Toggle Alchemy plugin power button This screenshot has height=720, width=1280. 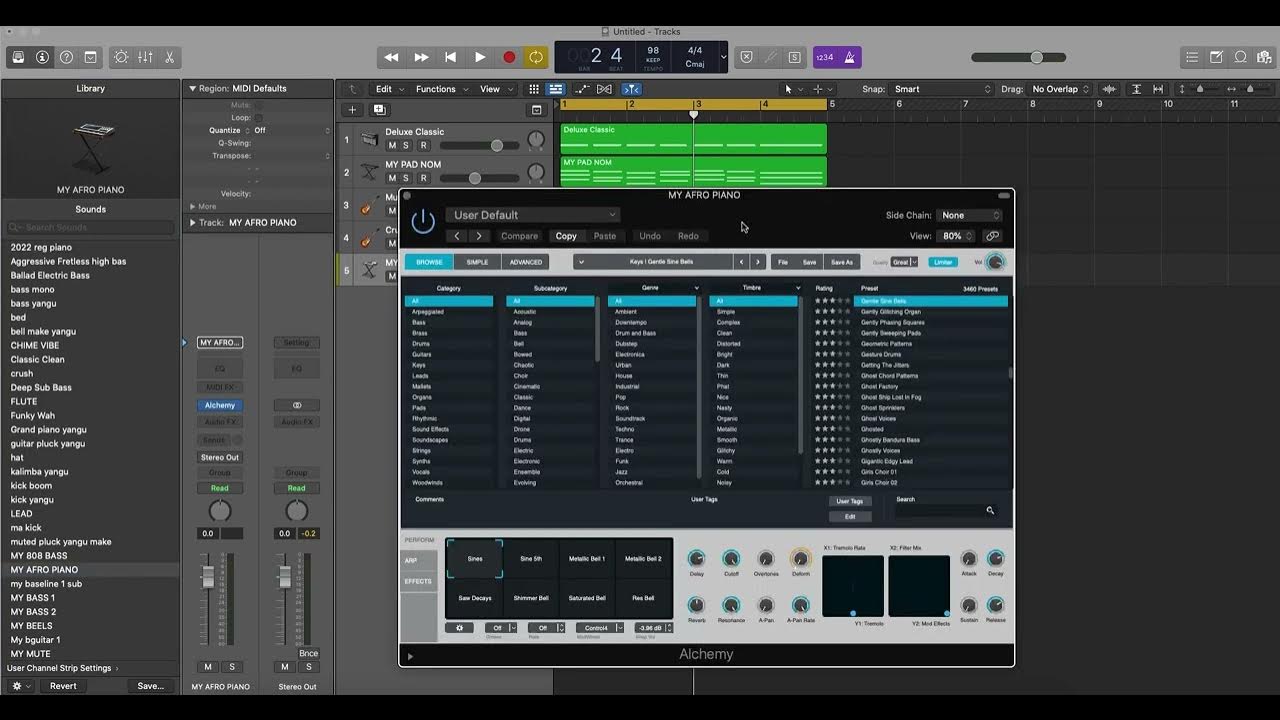pyautogui.click(x=423, y=221)
